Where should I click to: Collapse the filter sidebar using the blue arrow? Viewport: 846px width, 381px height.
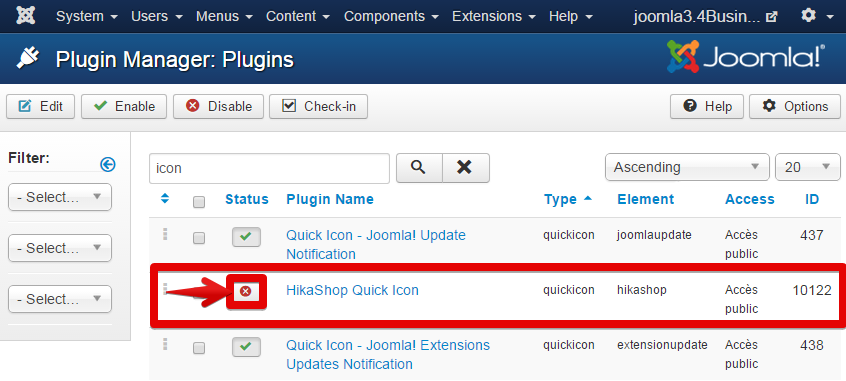click(108, 164)
